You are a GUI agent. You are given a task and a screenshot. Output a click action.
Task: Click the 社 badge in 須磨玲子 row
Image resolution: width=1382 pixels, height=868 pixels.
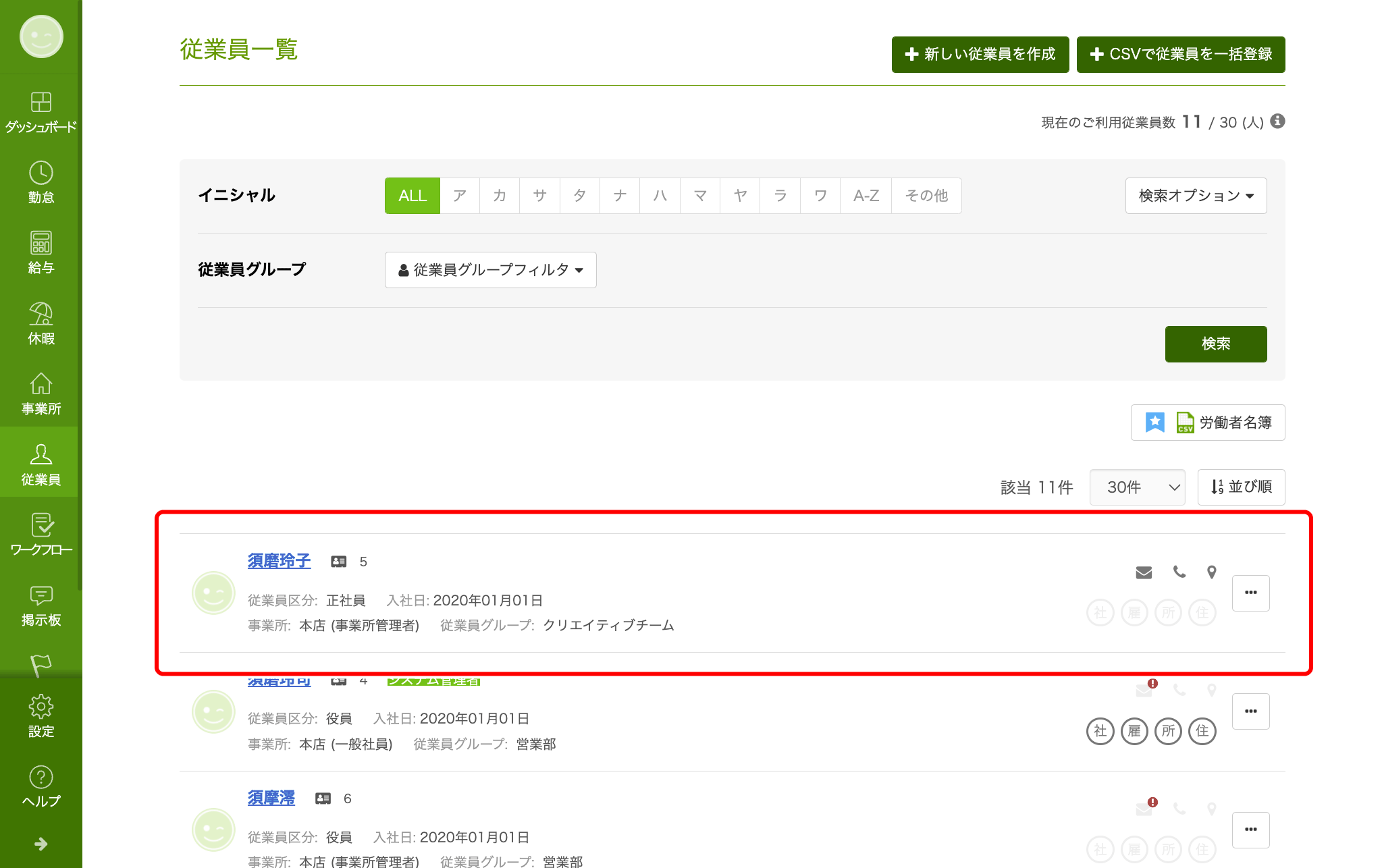1100,613
